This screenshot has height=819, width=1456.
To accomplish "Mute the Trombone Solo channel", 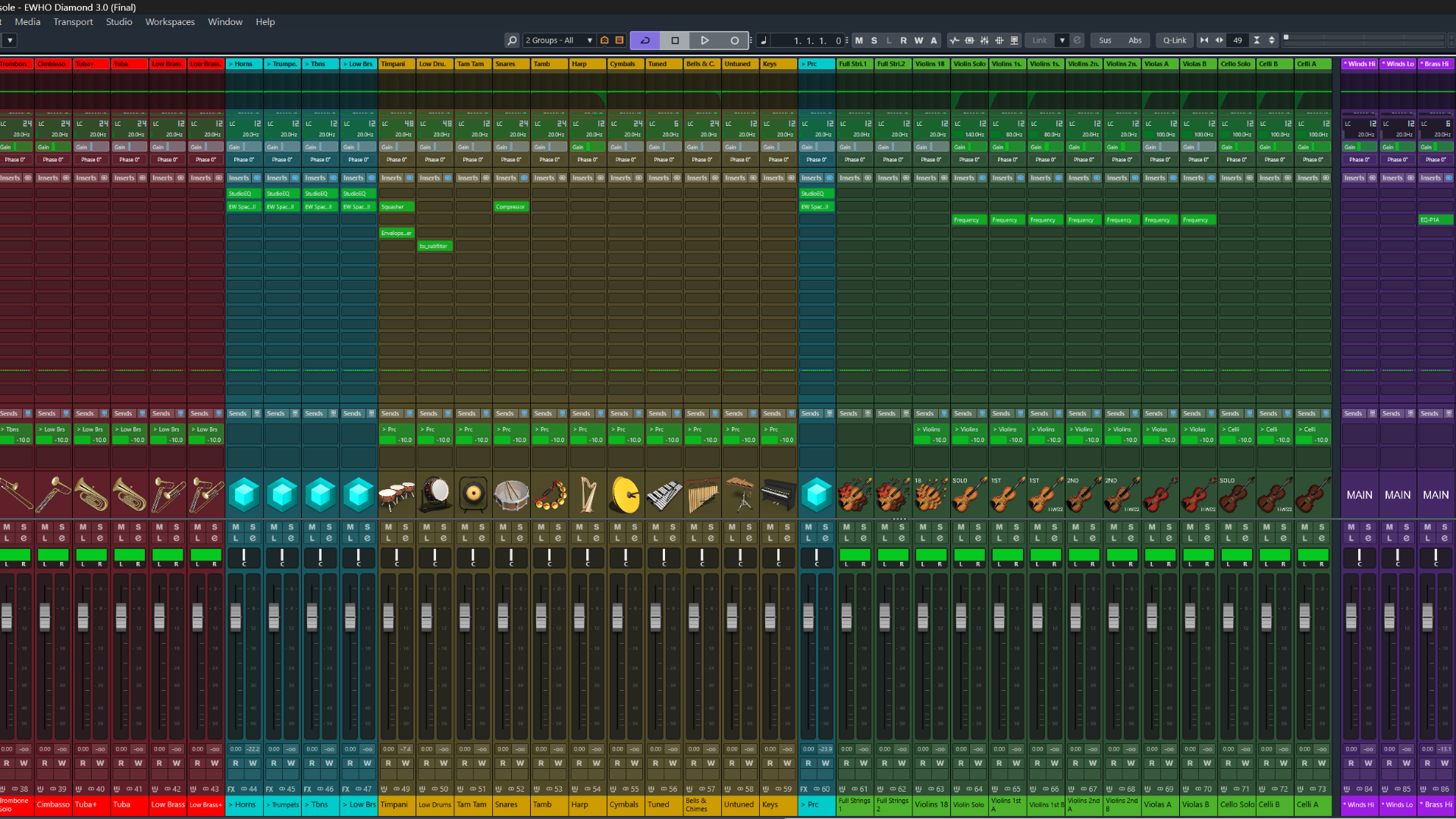I will pyautogui.click(x=7, y=527).
